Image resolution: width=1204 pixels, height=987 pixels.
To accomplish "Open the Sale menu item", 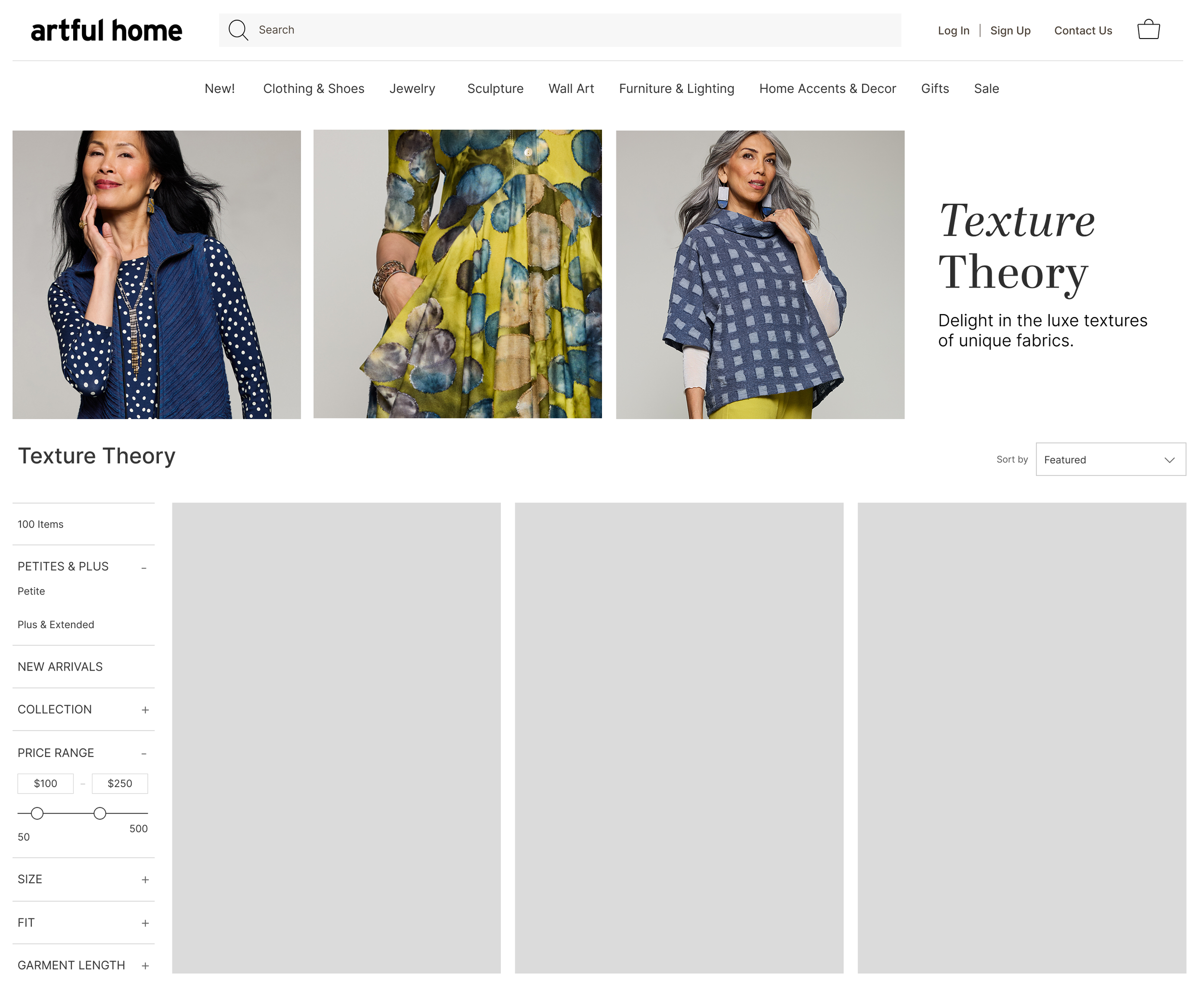I will (x=986, y=89).
